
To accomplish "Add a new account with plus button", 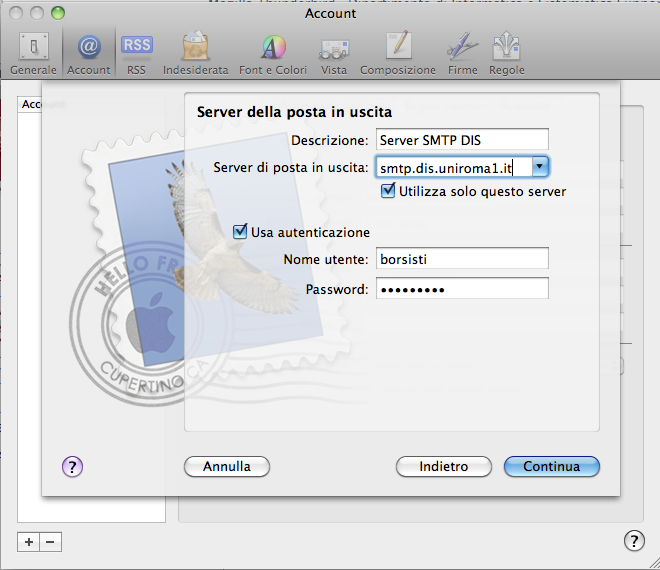I will (29, 541).
